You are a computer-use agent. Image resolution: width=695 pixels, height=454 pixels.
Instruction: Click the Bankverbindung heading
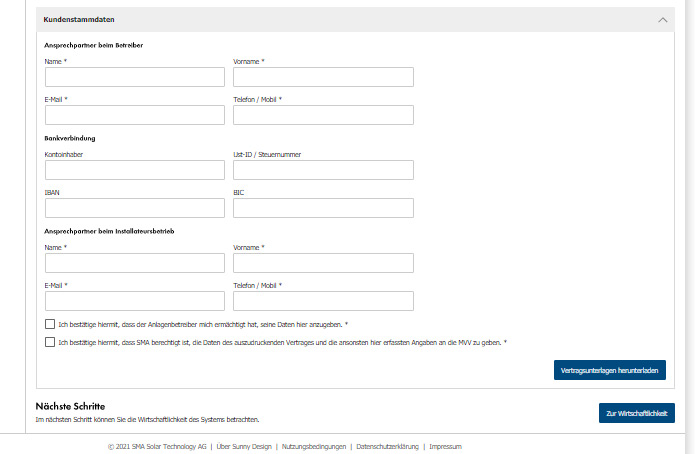(x=70, y=138)
